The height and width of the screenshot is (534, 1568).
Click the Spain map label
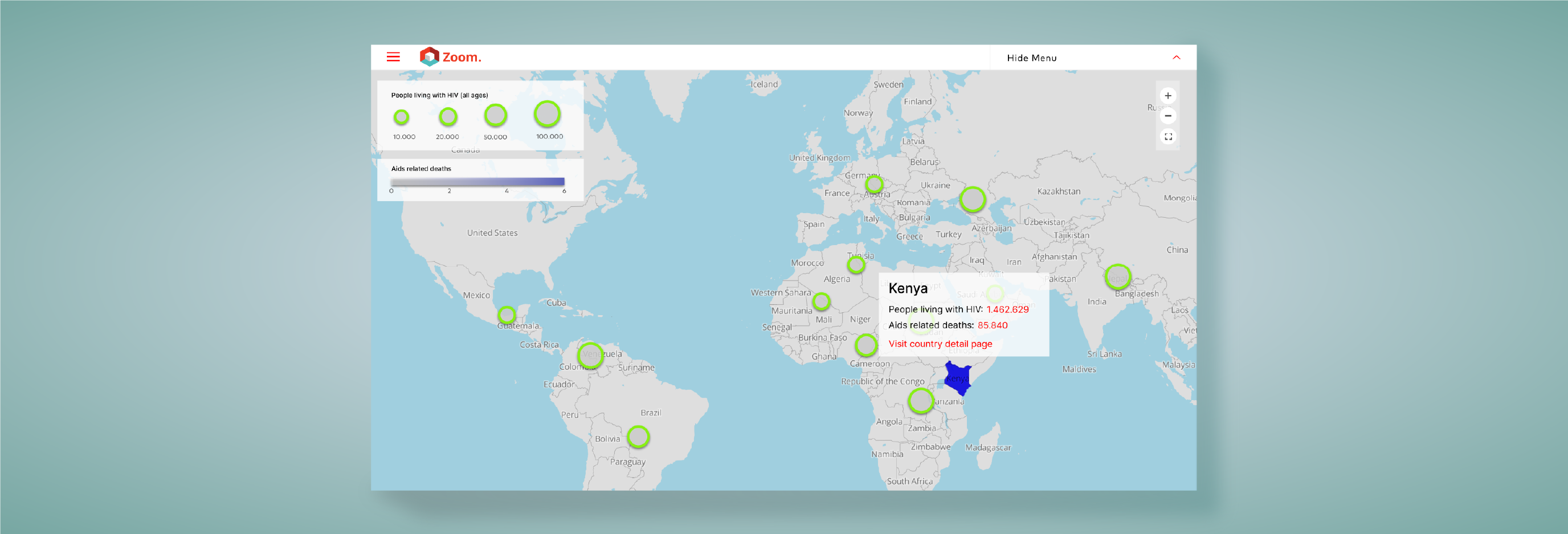tap(814, 224)
